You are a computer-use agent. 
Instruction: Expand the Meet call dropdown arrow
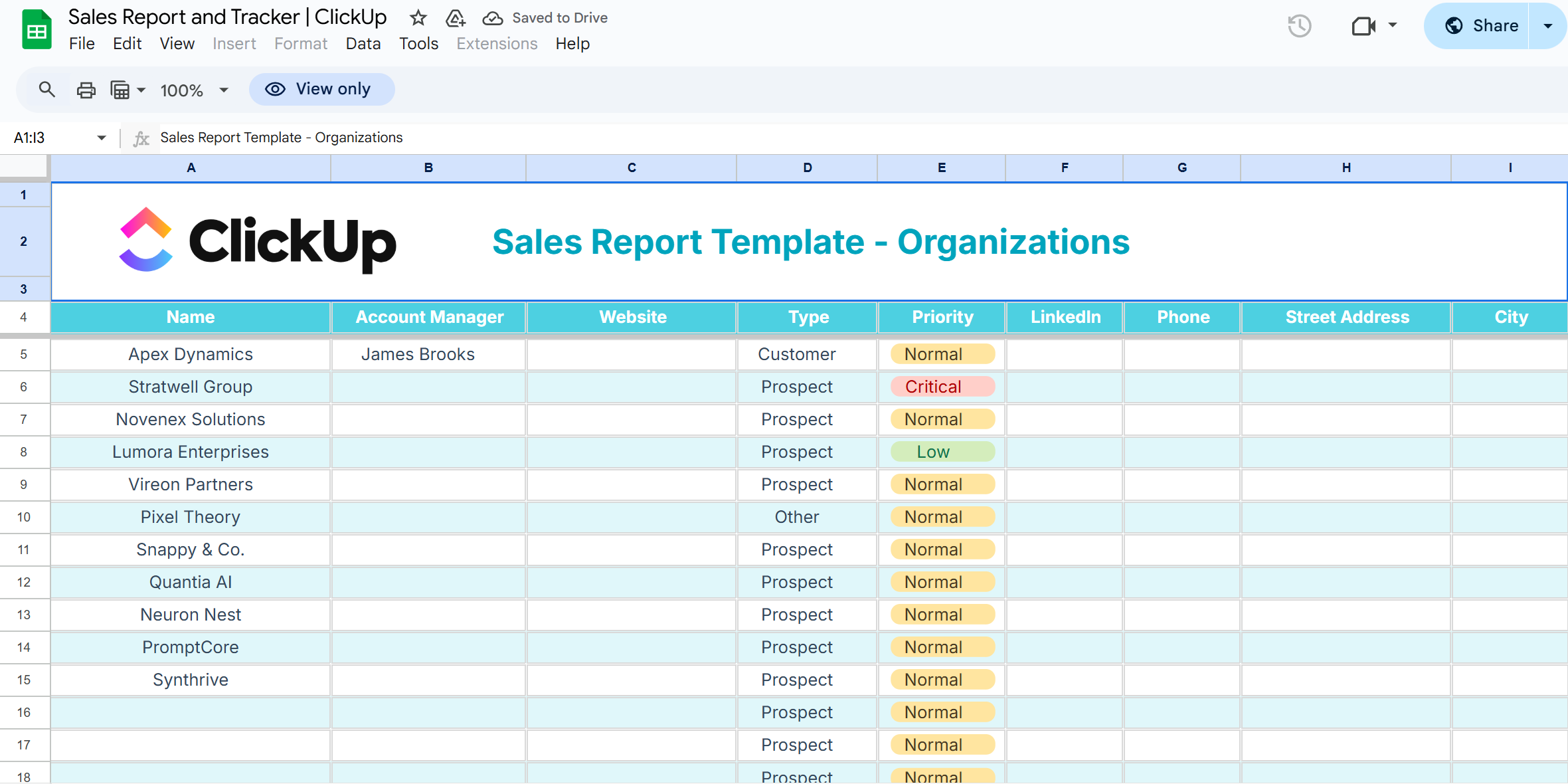point(1393,26)
